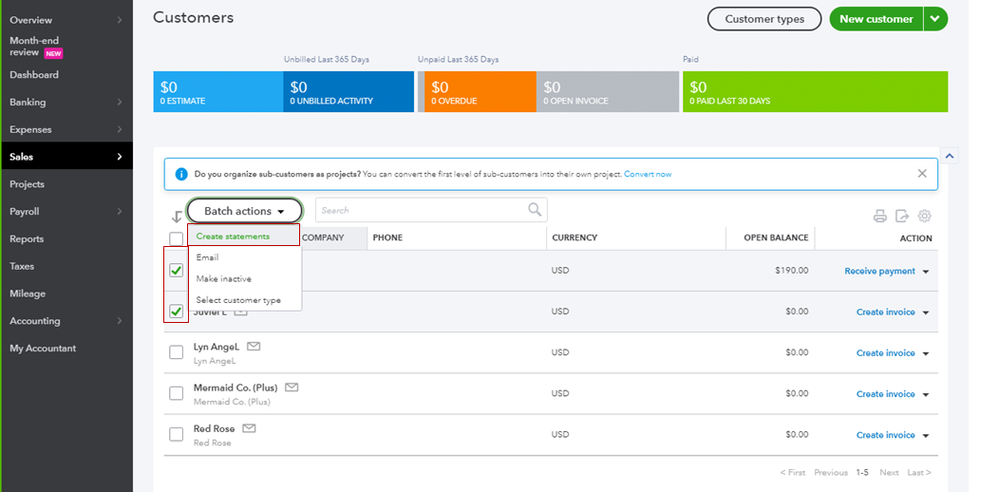
Task: Click the export to Excel icon
Action: tap(902, 216)
